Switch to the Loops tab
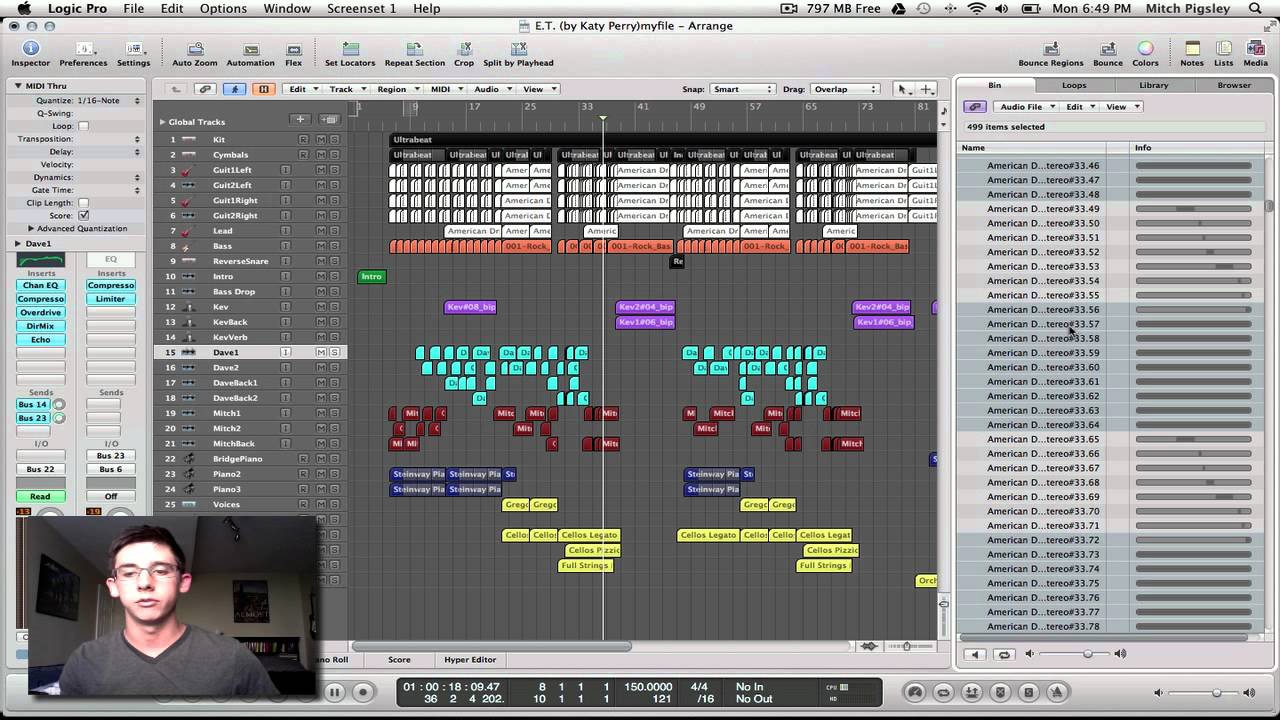1280x720 pixels. coord(1074,85)
